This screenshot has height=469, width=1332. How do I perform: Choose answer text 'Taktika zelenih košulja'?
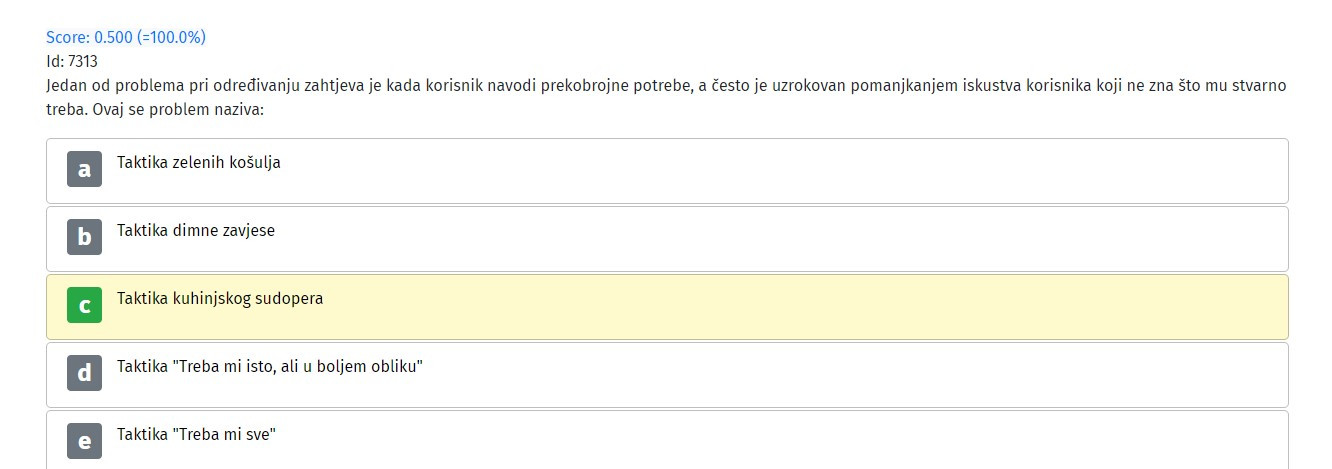pos(199,162)
